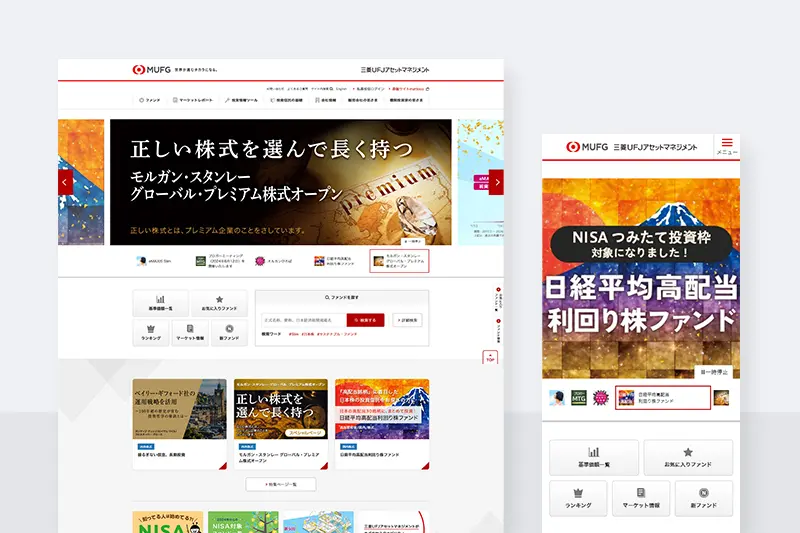Go to the next carousel slide (right arrow)
Image resolution: width=800 pixels, height=533 pixels.
(x=496, y=182)
